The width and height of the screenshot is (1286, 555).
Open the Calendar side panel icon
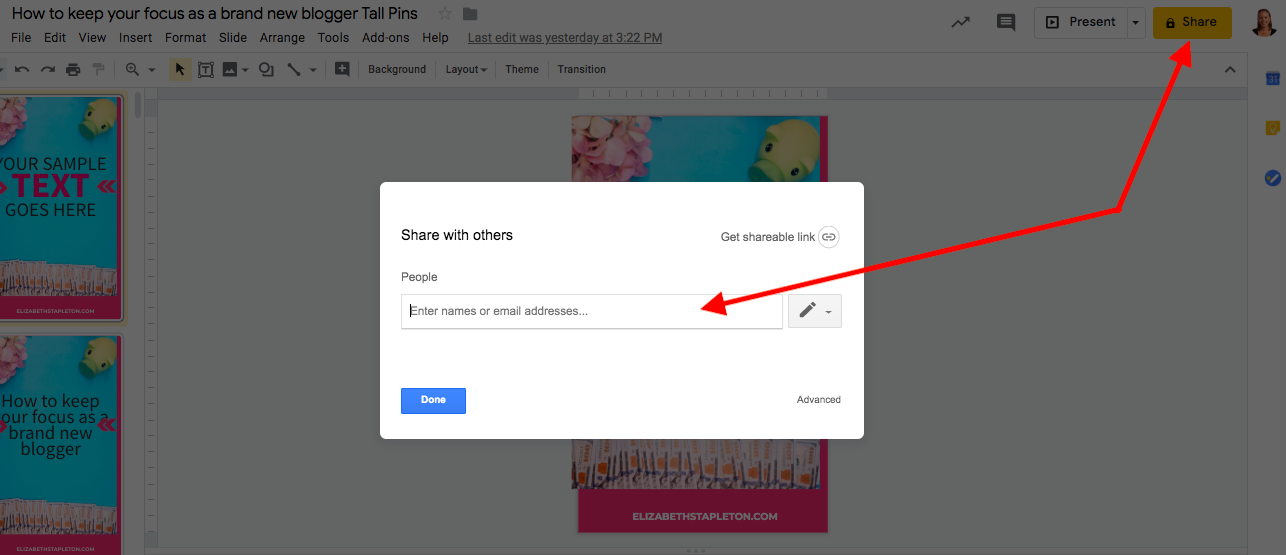1272,78
